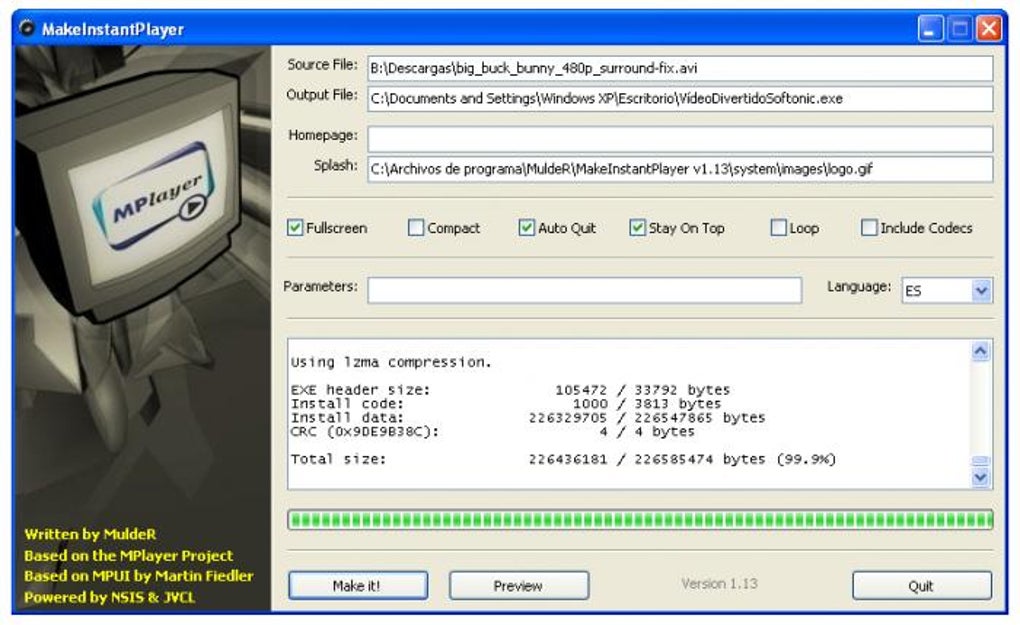Image resolution: width=1020 pixels, height=625 pixels.
Task: Click 'Based on MPUI by Martin Fiedler' text
Action: (x=139, y=576)
